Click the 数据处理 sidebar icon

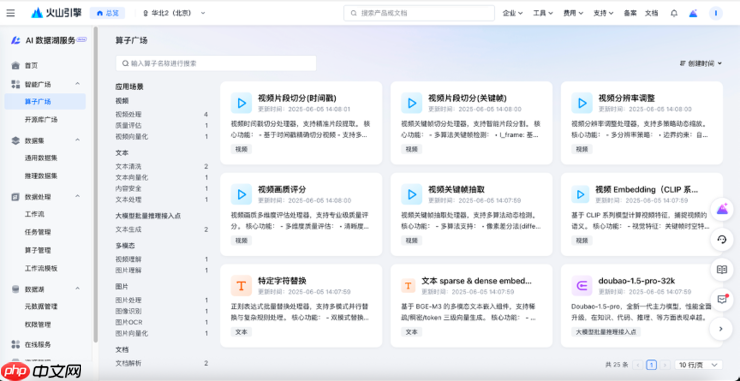point(16,196)
